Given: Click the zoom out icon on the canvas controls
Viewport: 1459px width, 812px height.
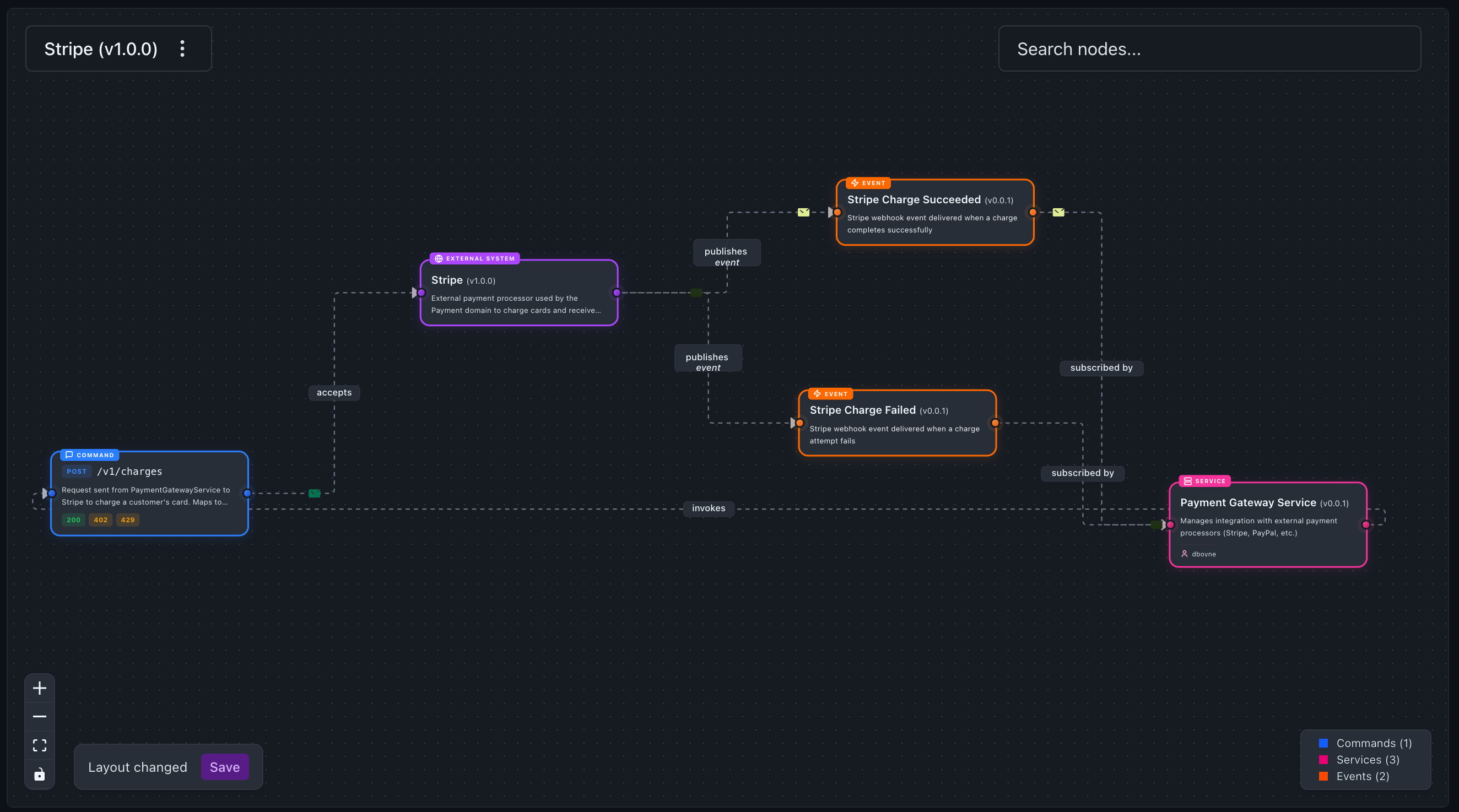Looking at the screenshot, I should (40, 716).
